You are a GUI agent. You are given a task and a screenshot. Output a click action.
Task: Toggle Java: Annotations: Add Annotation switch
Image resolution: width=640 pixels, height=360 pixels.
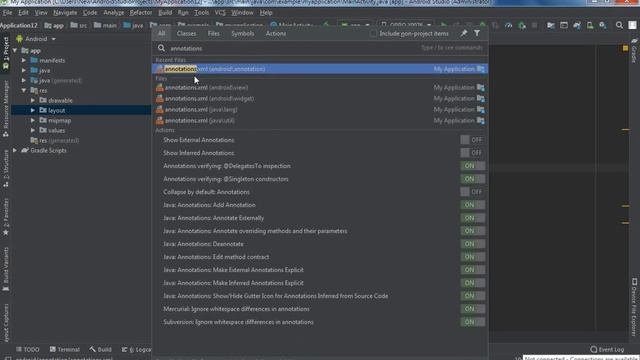(x=472, y=205)
